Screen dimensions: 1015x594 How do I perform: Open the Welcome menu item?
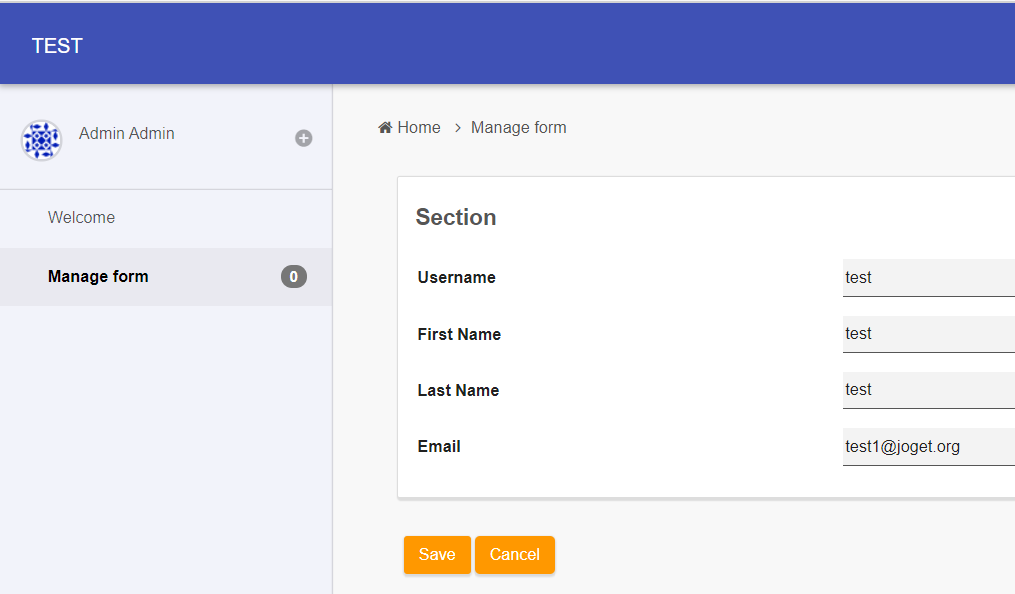point(81,218)
